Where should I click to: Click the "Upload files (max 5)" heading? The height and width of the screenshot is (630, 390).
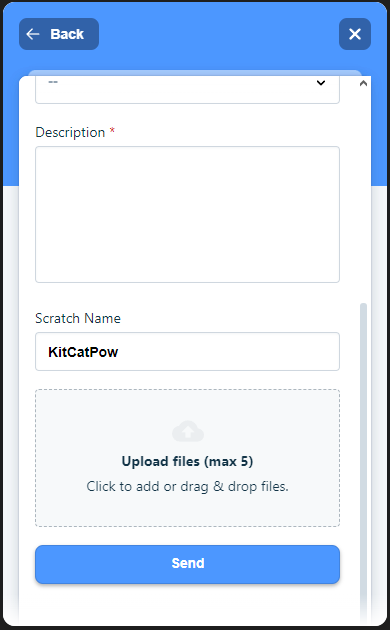pos(187,461)
